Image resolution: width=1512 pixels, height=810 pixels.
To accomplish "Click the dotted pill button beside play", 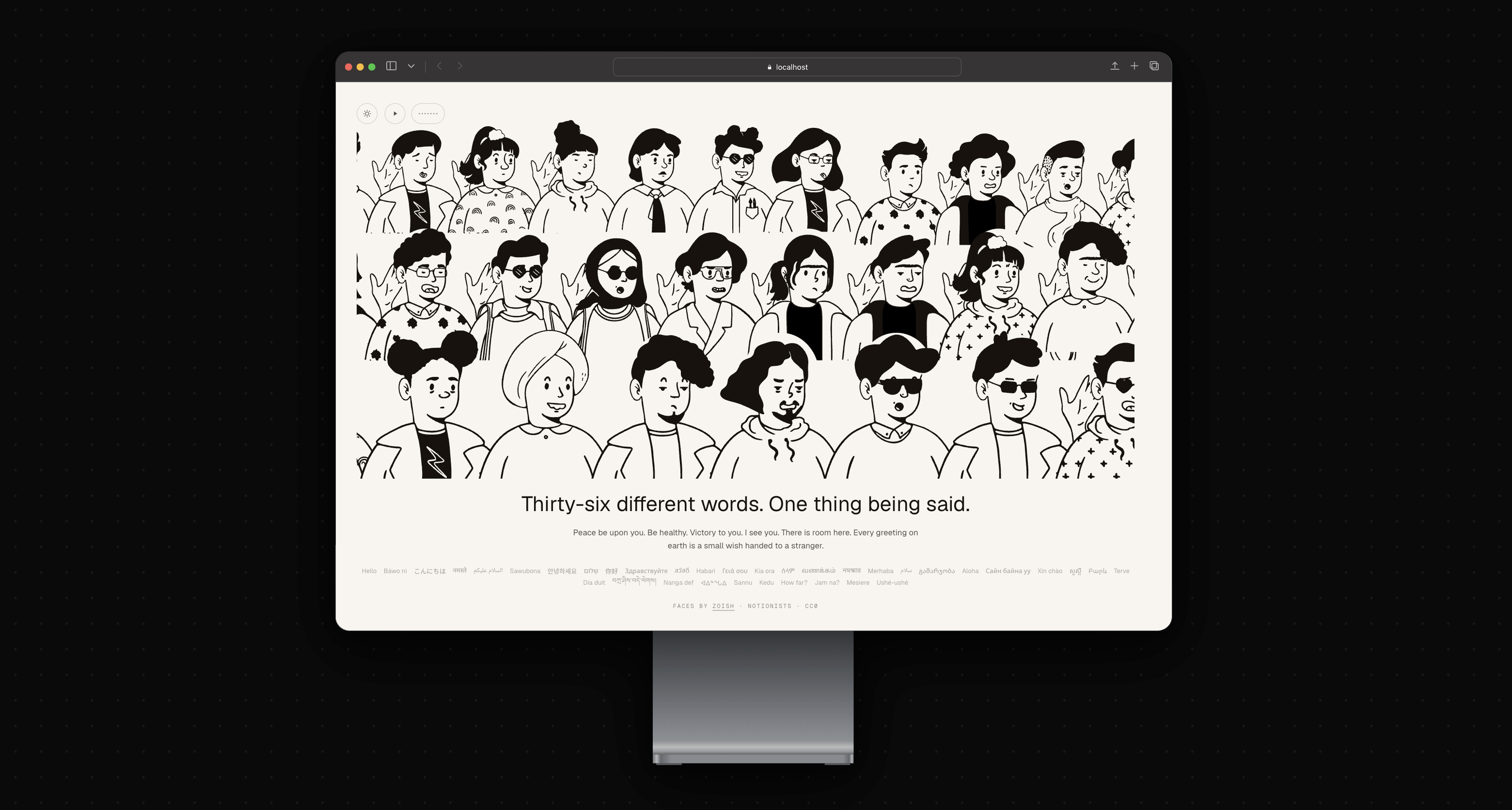I will [428, 113].
